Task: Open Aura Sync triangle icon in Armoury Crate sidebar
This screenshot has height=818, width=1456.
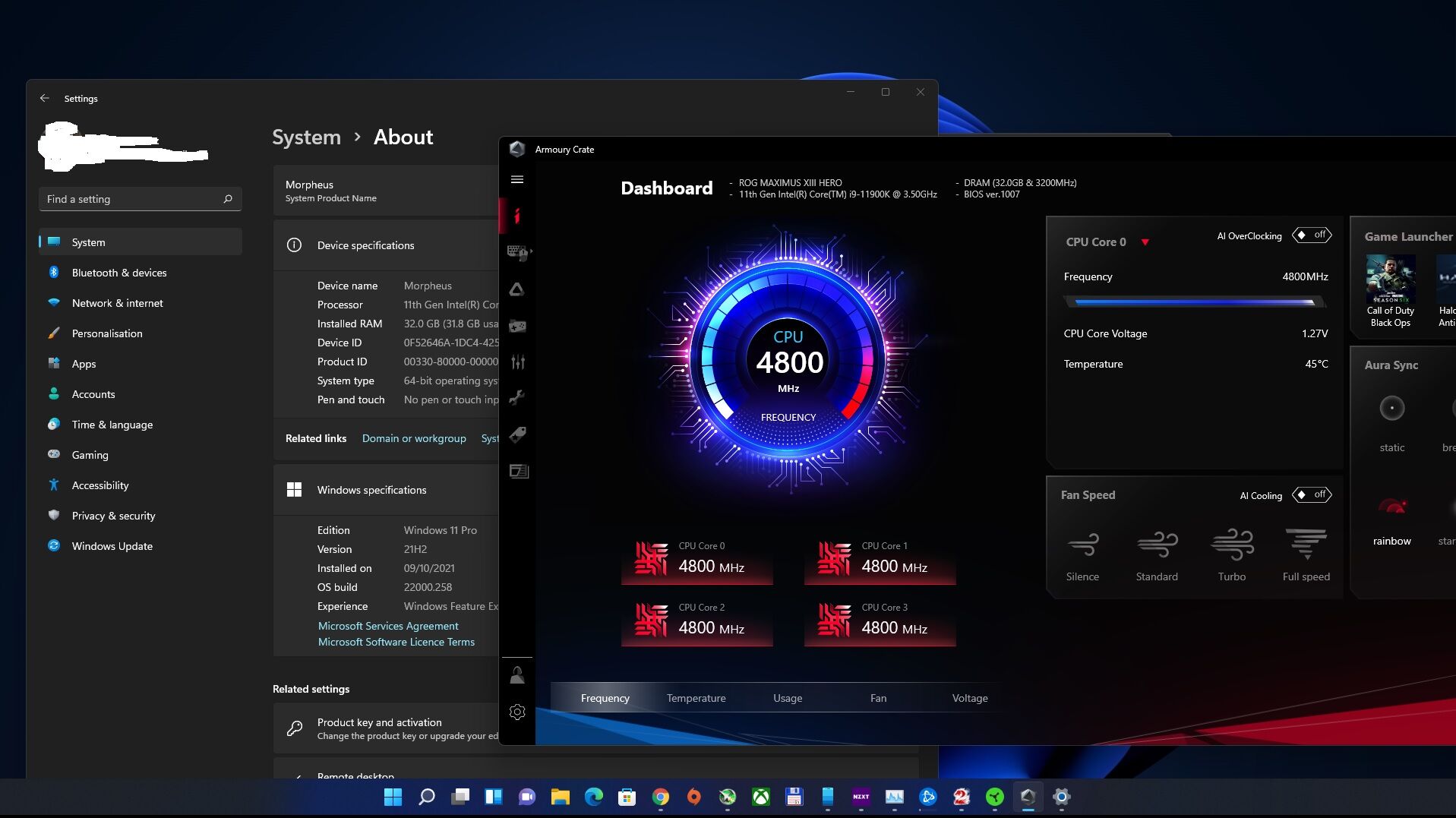Action: click(x=517, y=289)
